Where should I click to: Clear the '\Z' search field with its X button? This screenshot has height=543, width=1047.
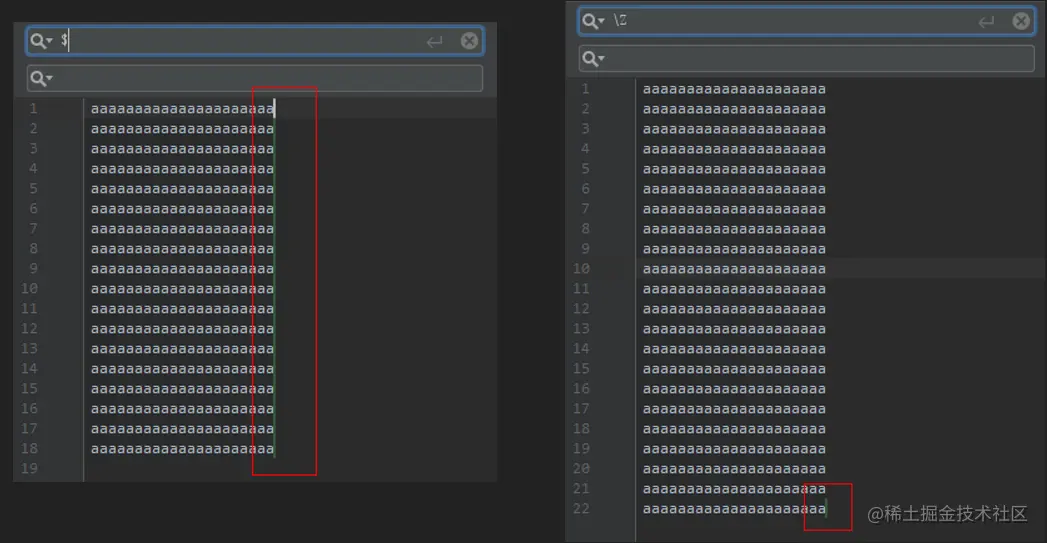click(1021, 21)
